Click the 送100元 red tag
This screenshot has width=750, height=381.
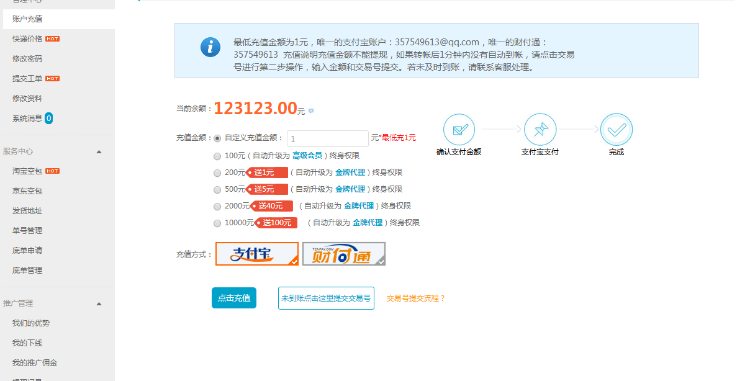276,223
